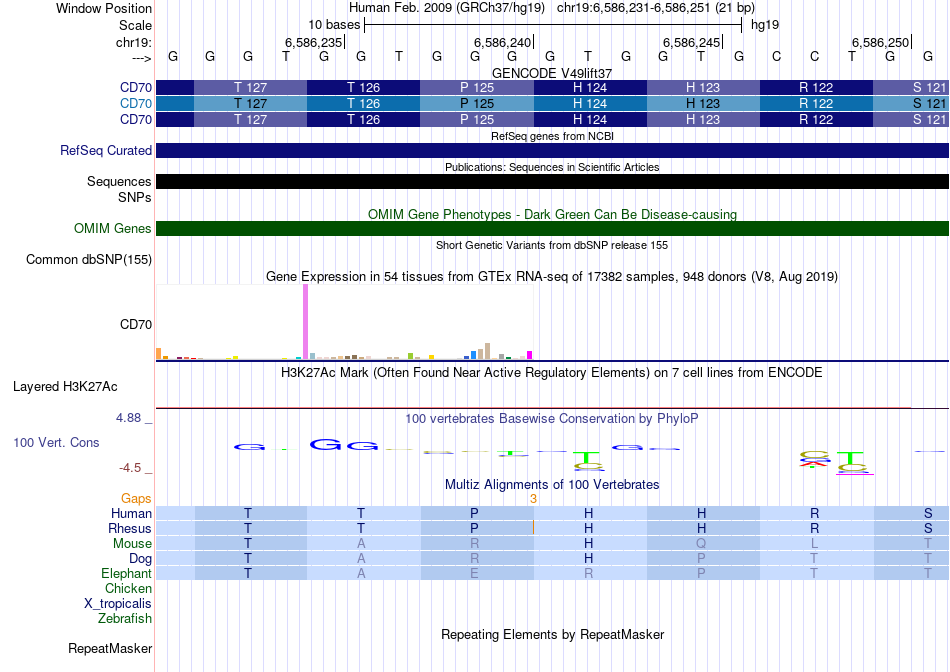Select the chr19: base position label
950x672 pixels.
[x=133, y=42]
